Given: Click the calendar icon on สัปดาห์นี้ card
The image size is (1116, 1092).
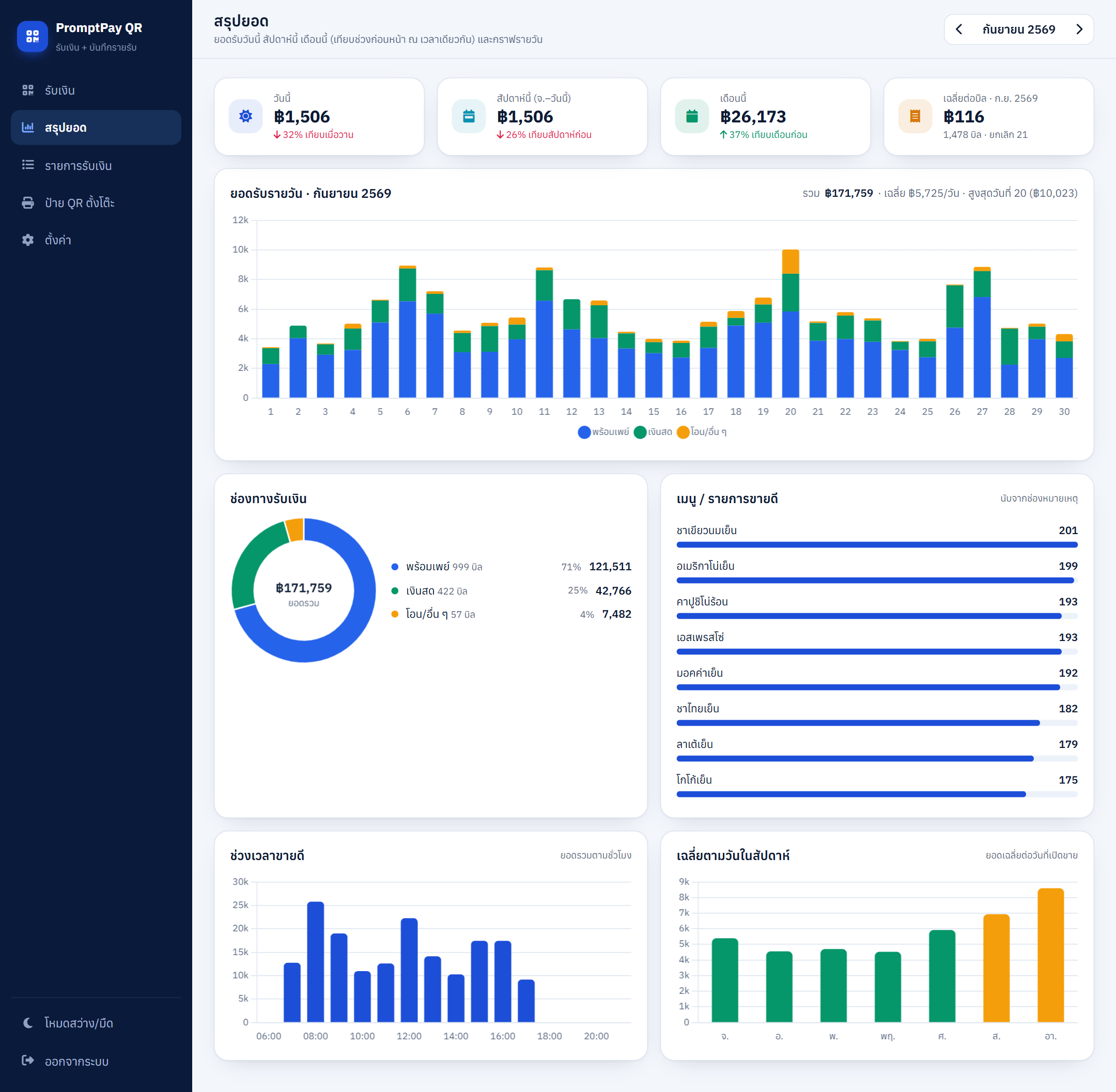Looking at the screenshot, I should 469,116.
